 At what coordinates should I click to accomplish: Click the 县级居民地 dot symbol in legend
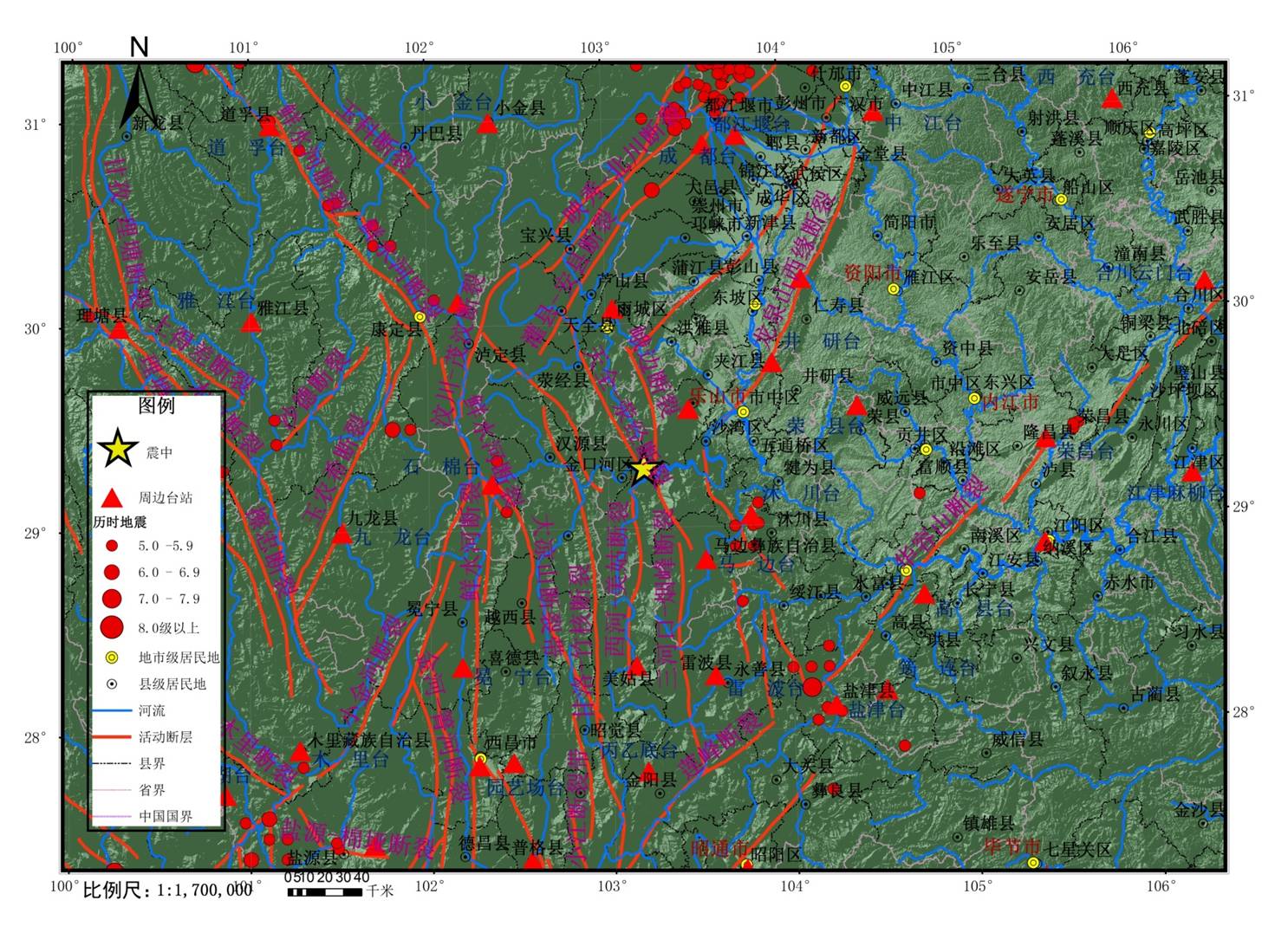(x=112, y=684)
